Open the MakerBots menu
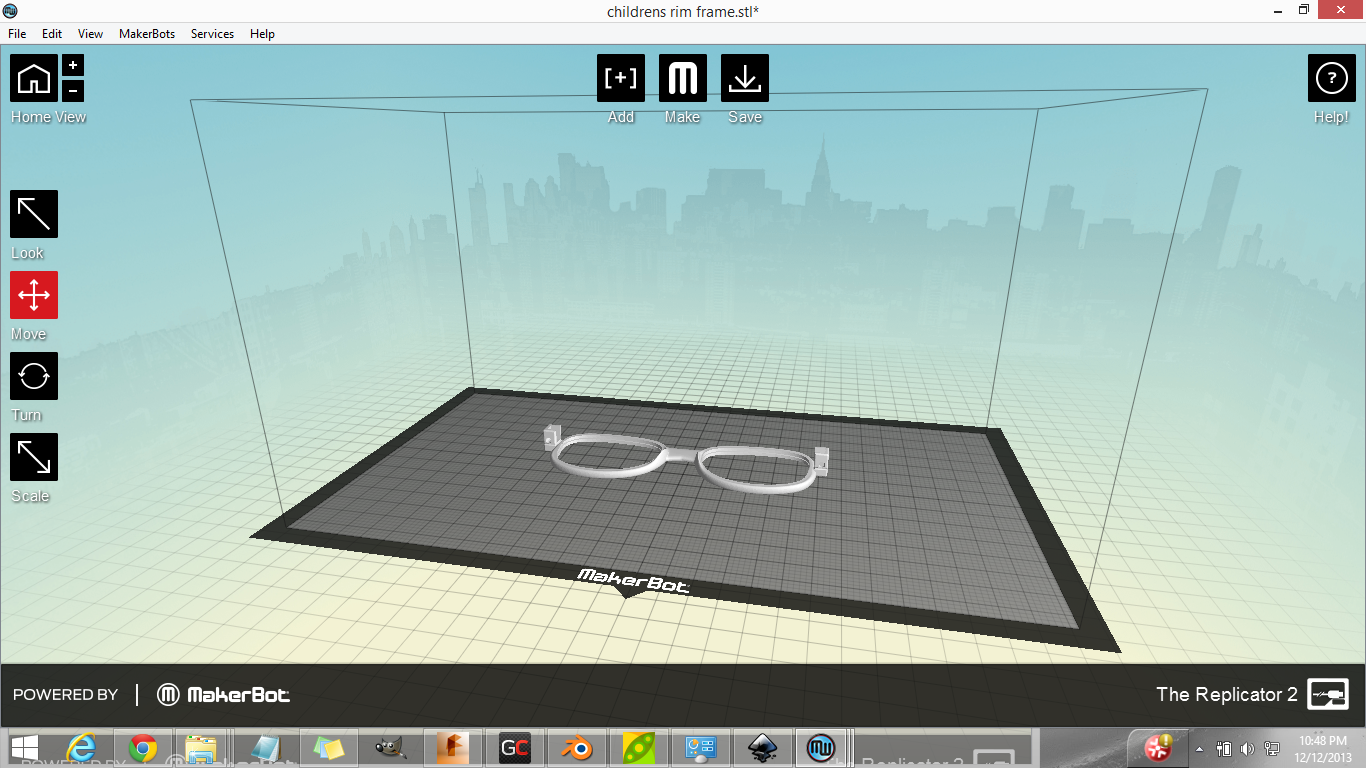This screenshot has width=1366, height=768. click(147, 33)
